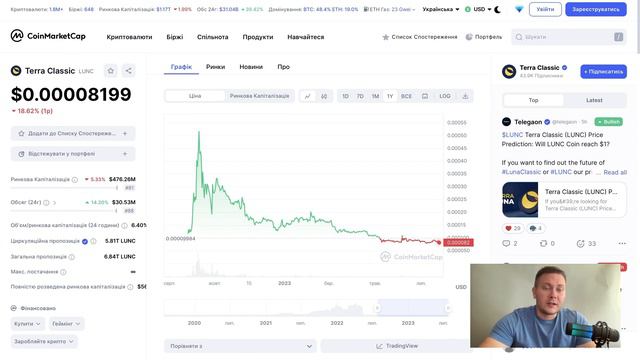Open Біржі in main navigation
This screenshot has width=640, height=360.
(175, 37)
